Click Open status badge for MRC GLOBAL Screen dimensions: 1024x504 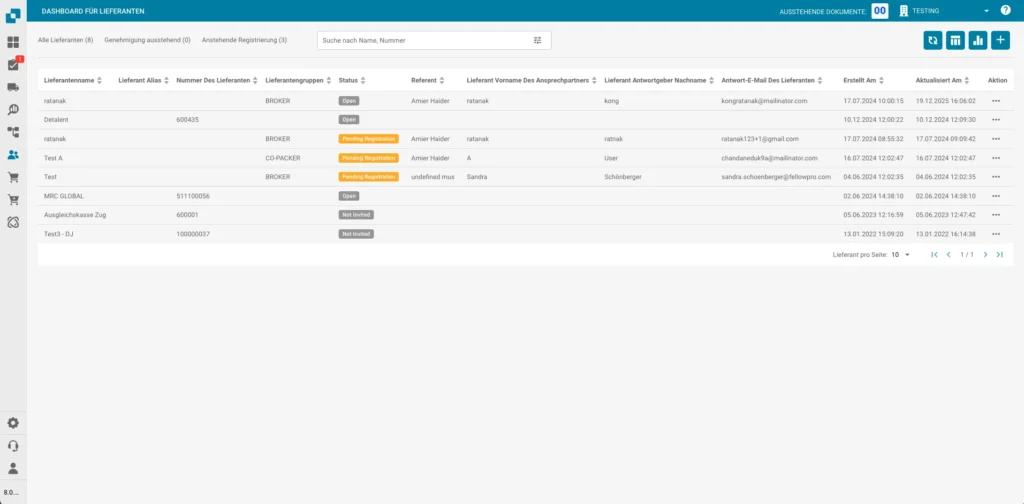click(x=349, y=196)
